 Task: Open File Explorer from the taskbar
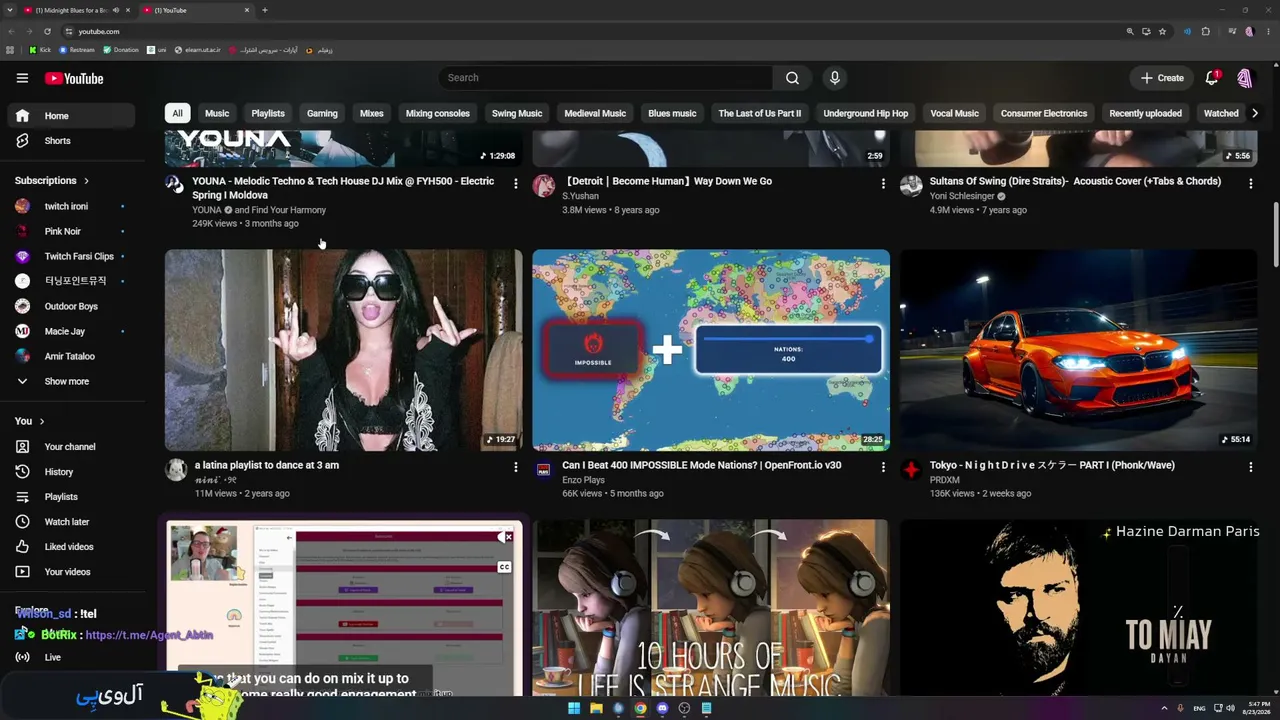596,709
